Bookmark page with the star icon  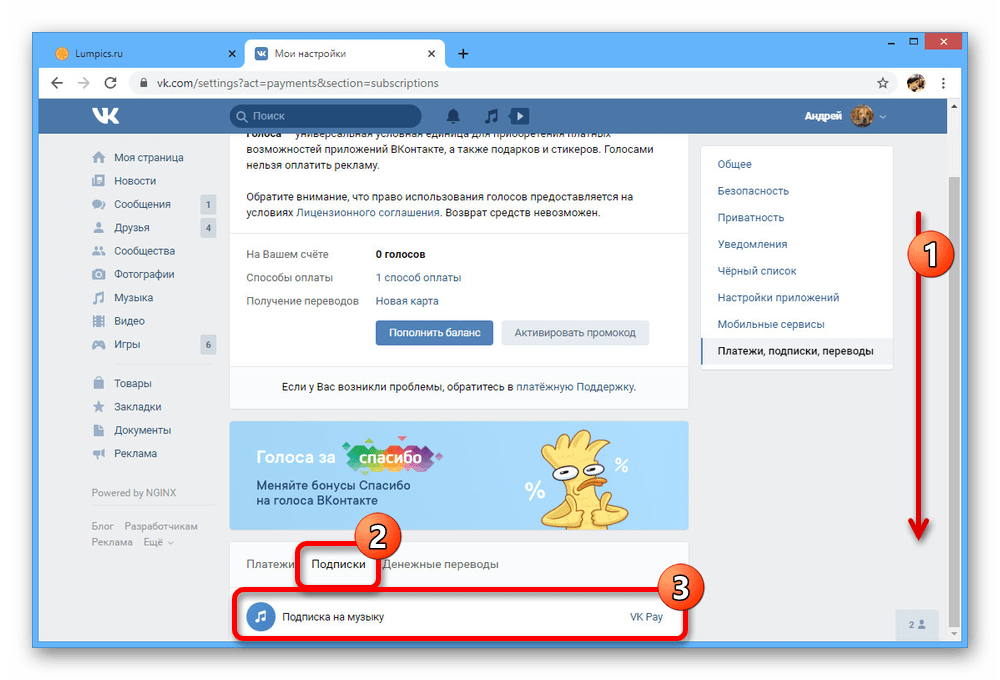click(883, 83)
